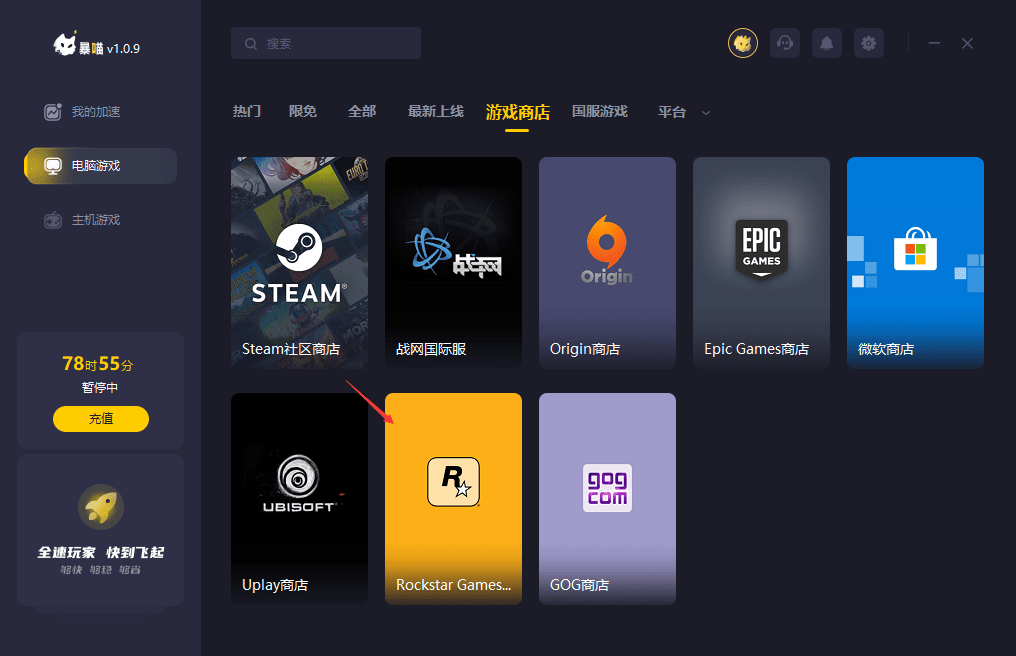Viewport: 1016px width, 656px height.
Task: Click the gog.com logo
Action: pyautogui.click(x=607, y=487)
